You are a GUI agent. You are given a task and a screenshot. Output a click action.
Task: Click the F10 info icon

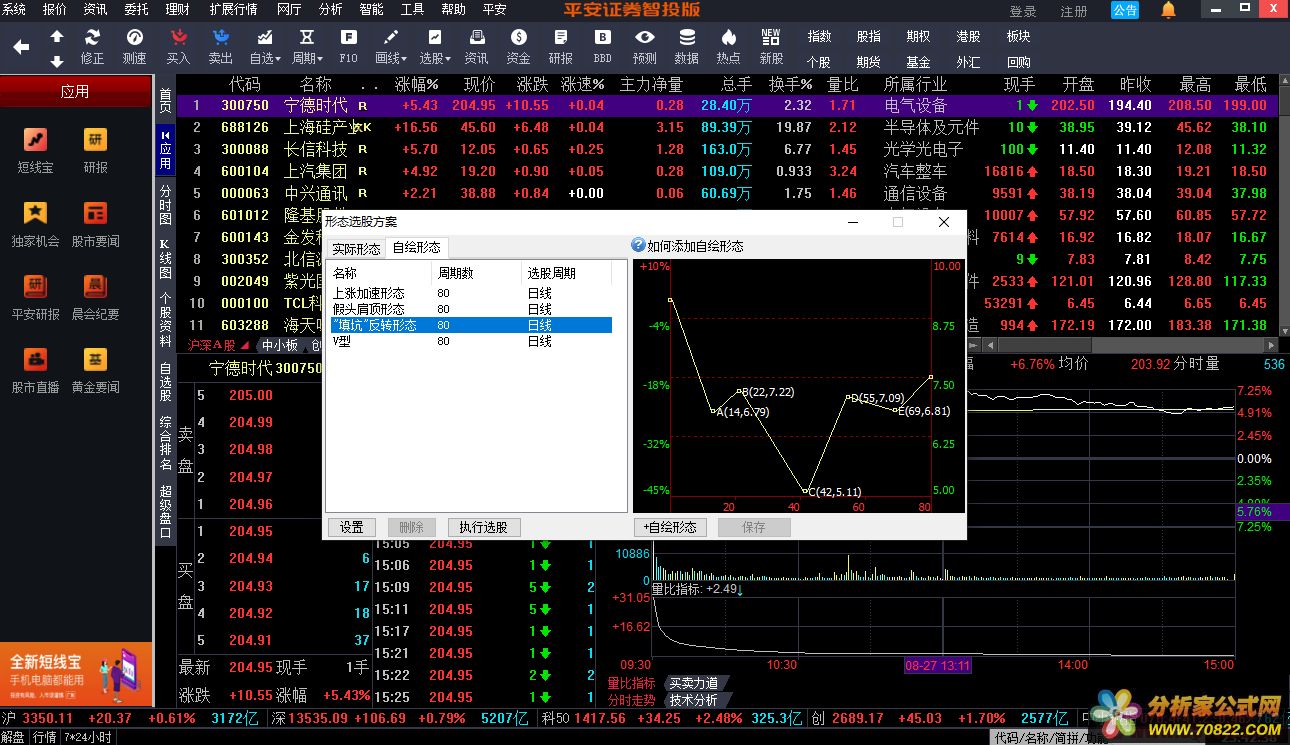point(349,46)
